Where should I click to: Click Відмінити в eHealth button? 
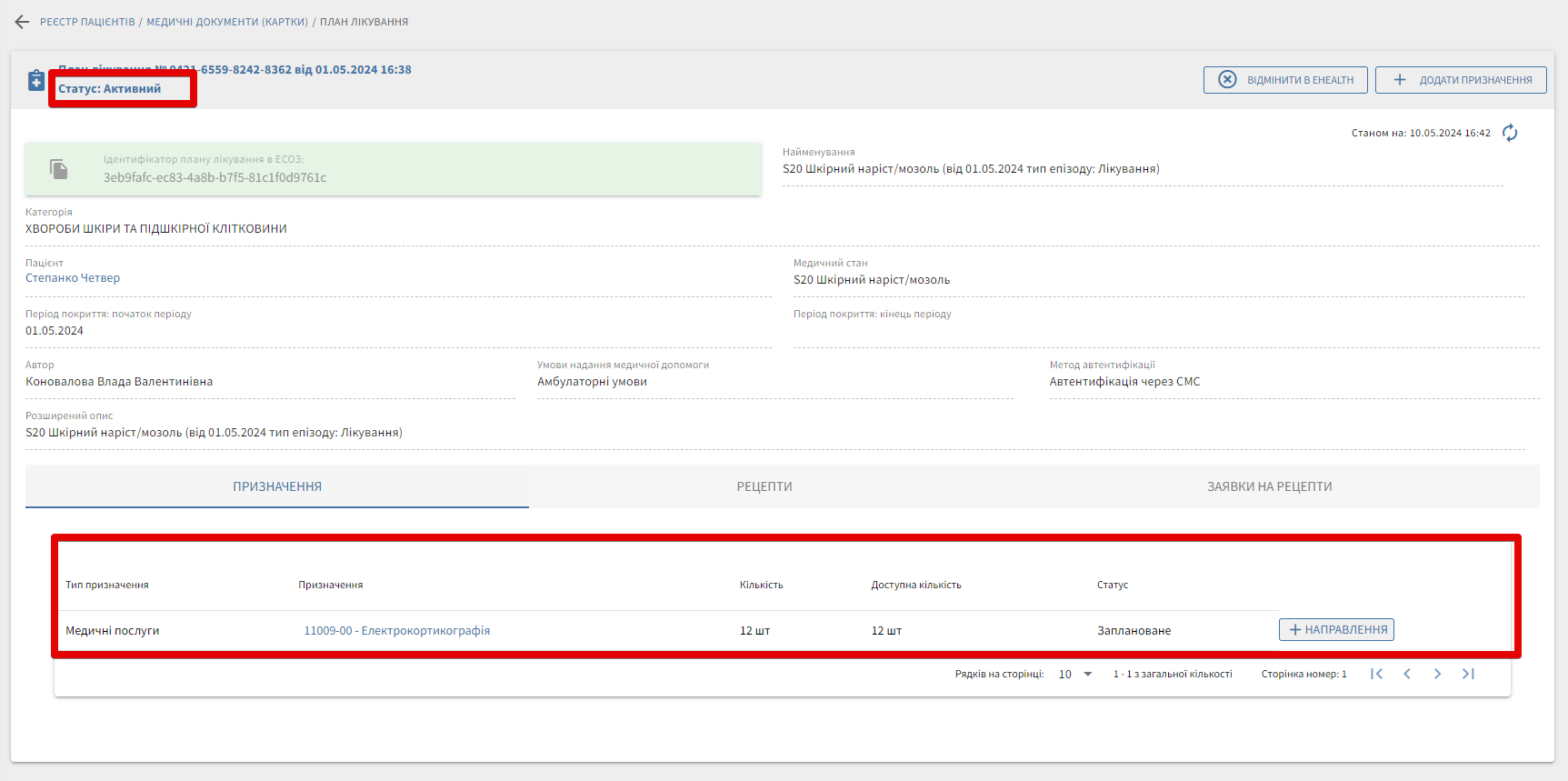click(1285, 80)
